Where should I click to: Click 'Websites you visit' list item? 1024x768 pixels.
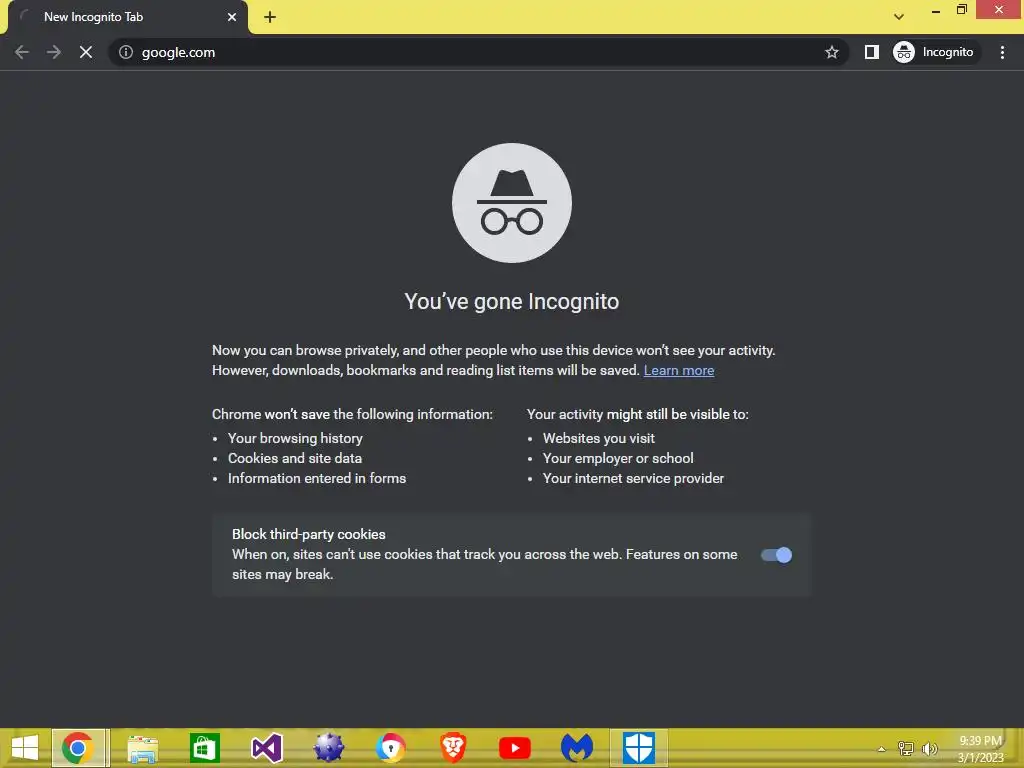[599, 438]
